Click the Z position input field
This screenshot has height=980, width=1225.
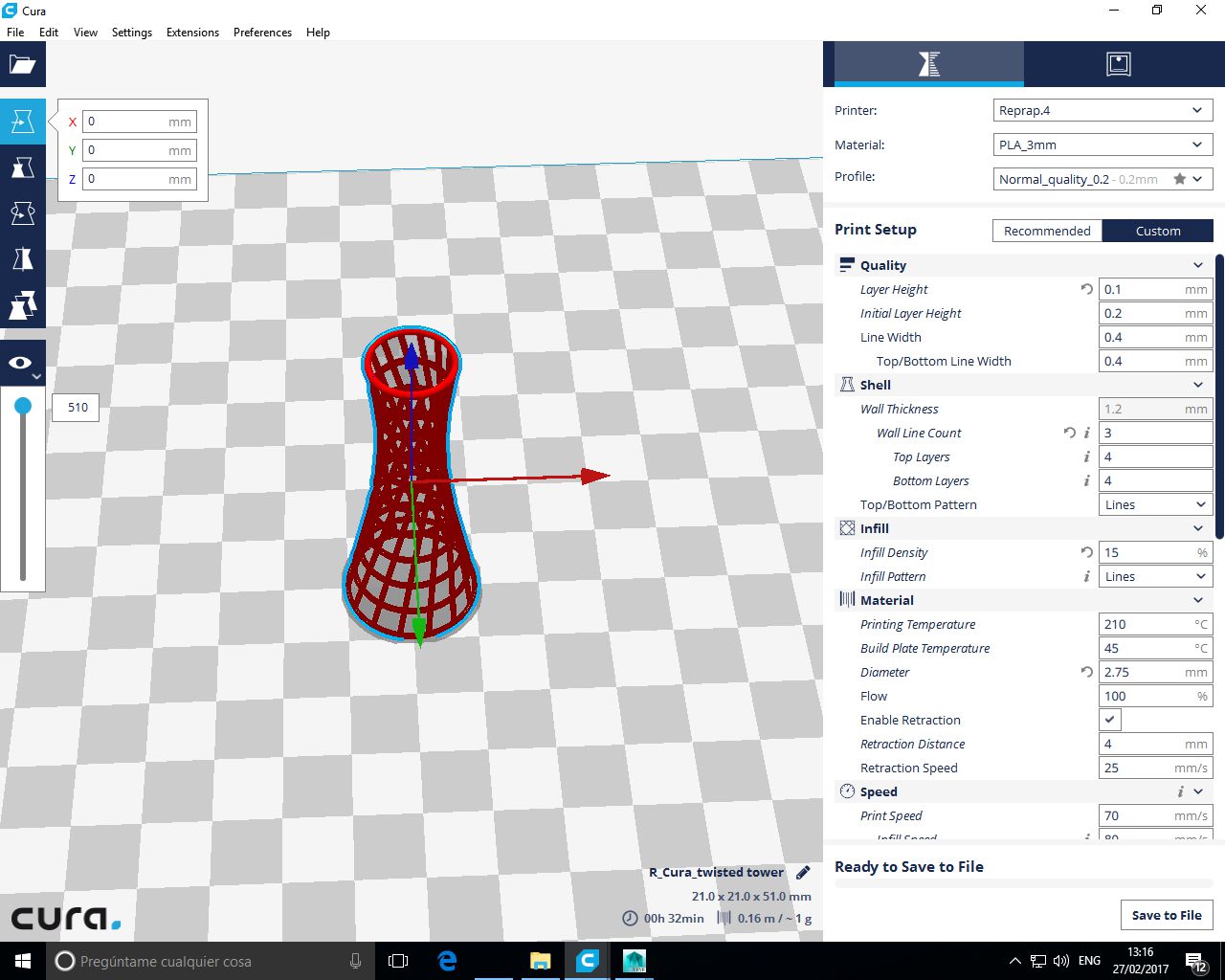click(x=140, y=179)
